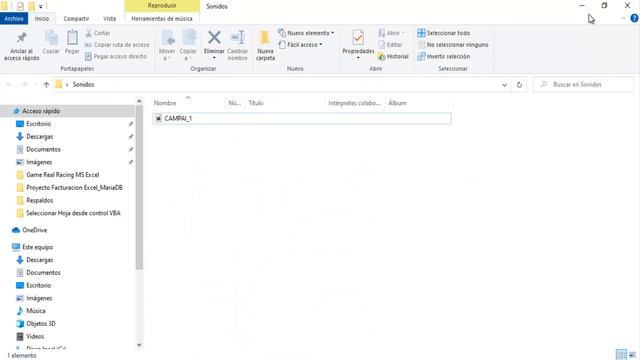Click the Editar ribbon button
This screenshot has height=360, width=640.
(390, 44)
